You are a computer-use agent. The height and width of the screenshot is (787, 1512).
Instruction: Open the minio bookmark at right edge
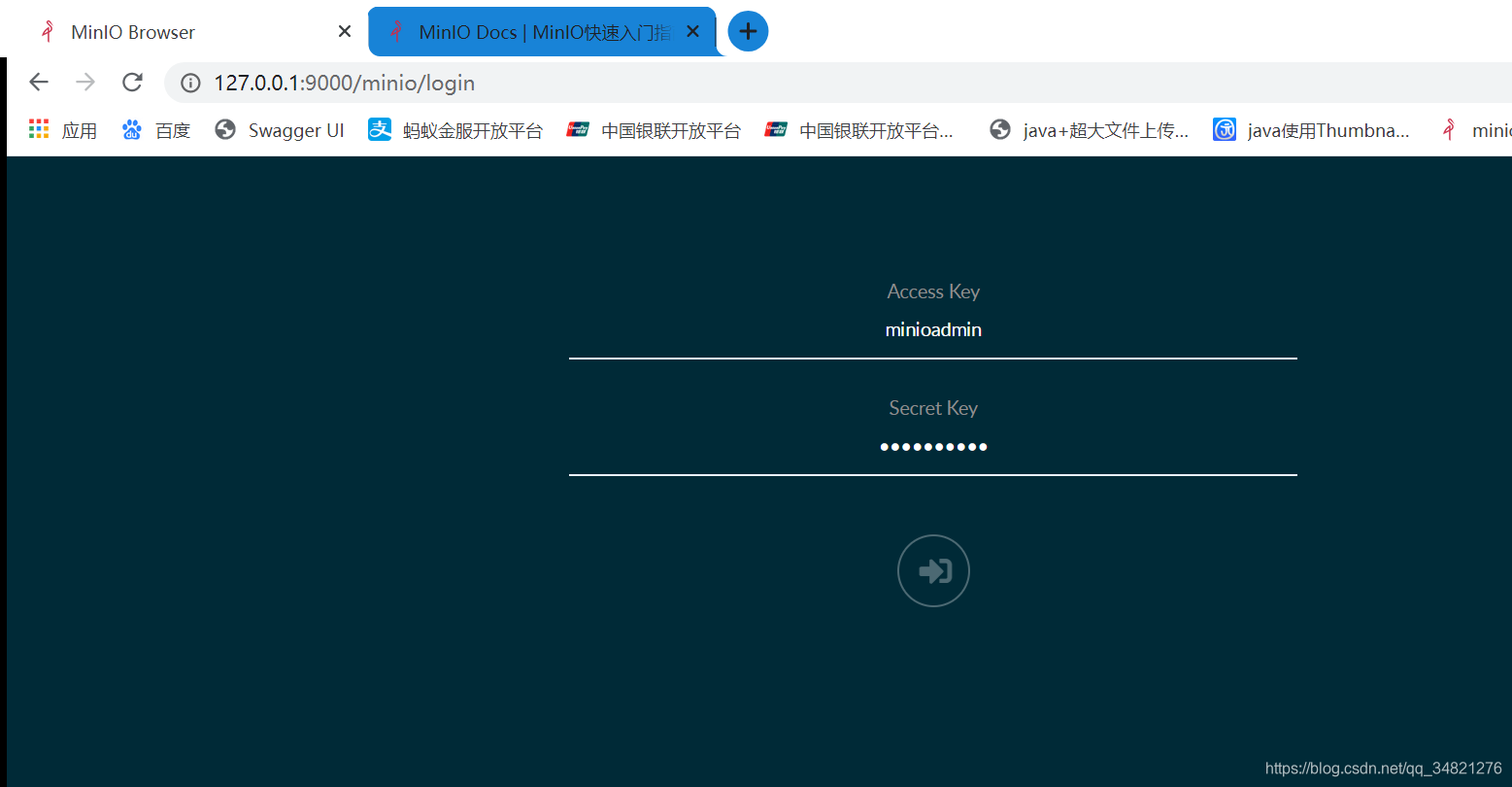coord(1474,130)
